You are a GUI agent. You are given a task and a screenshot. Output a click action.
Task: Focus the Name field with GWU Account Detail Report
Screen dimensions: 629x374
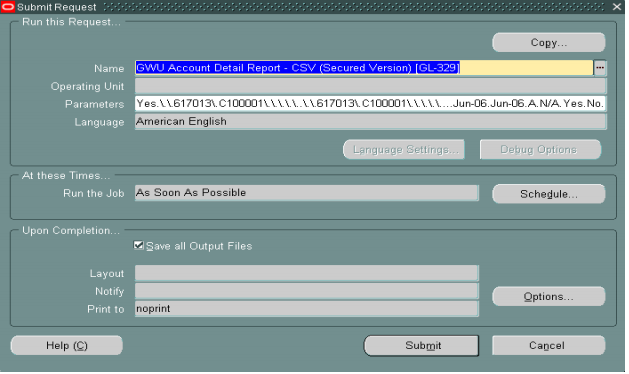pyautogui.click(x=365, y=68)
